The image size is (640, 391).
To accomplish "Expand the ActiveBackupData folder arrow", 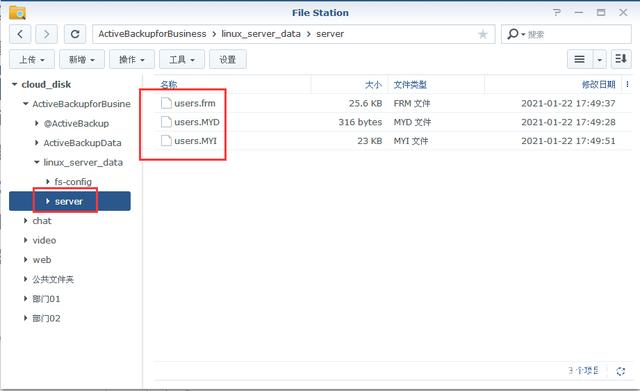I will click(x=37, y=143).
